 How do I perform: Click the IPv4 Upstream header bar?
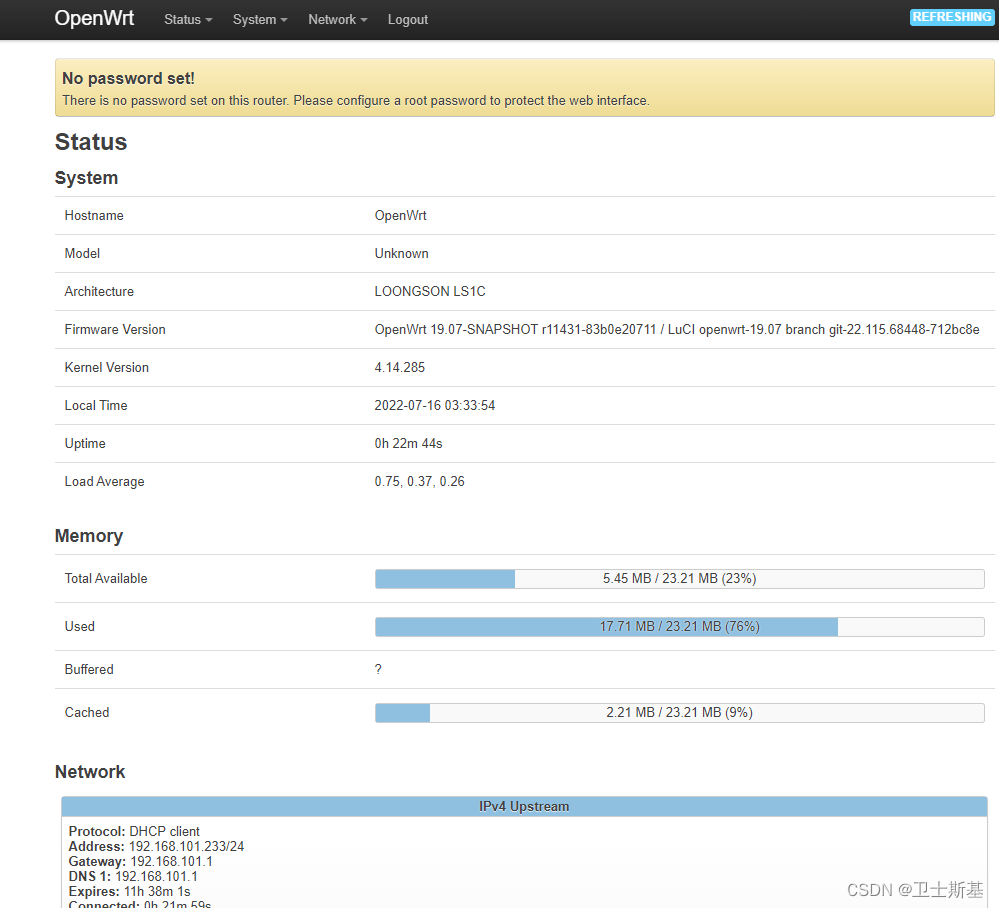[524, 807]
